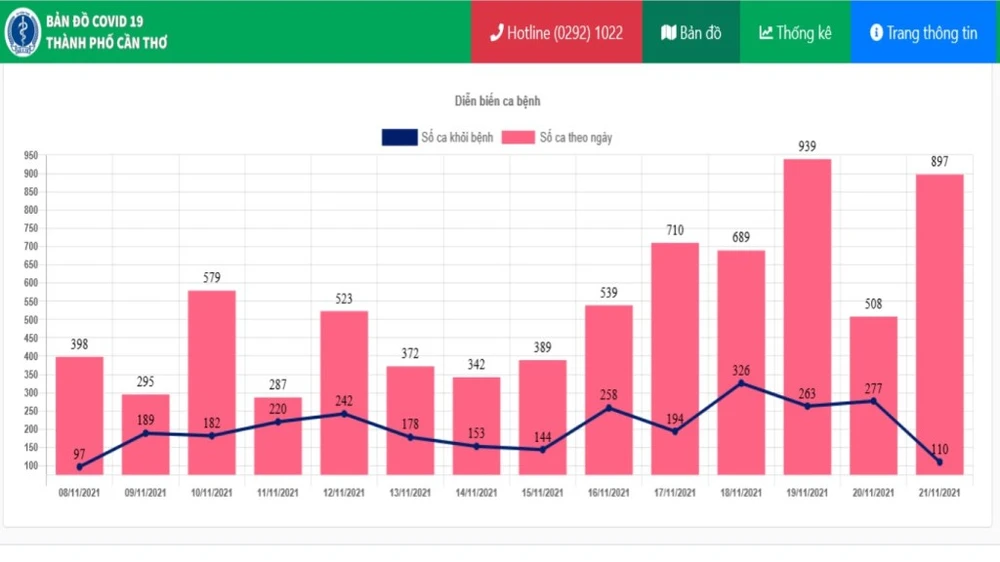Switch to the Bản đồ tab
The width and height of the screenshot is (1000, 562).
point(691,33)
